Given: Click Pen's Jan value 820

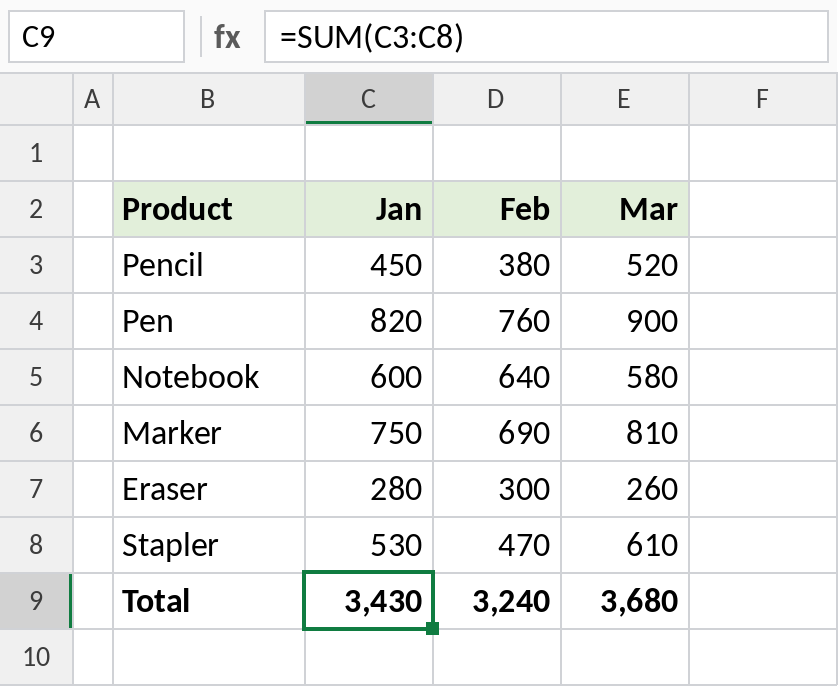Looking at the screenshot, I should coord(369,321).
